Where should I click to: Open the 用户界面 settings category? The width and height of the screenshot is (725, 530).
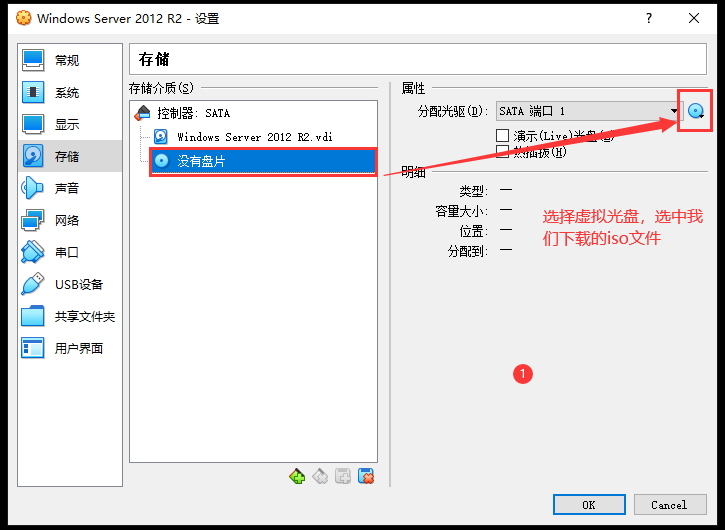click(70, 348)
